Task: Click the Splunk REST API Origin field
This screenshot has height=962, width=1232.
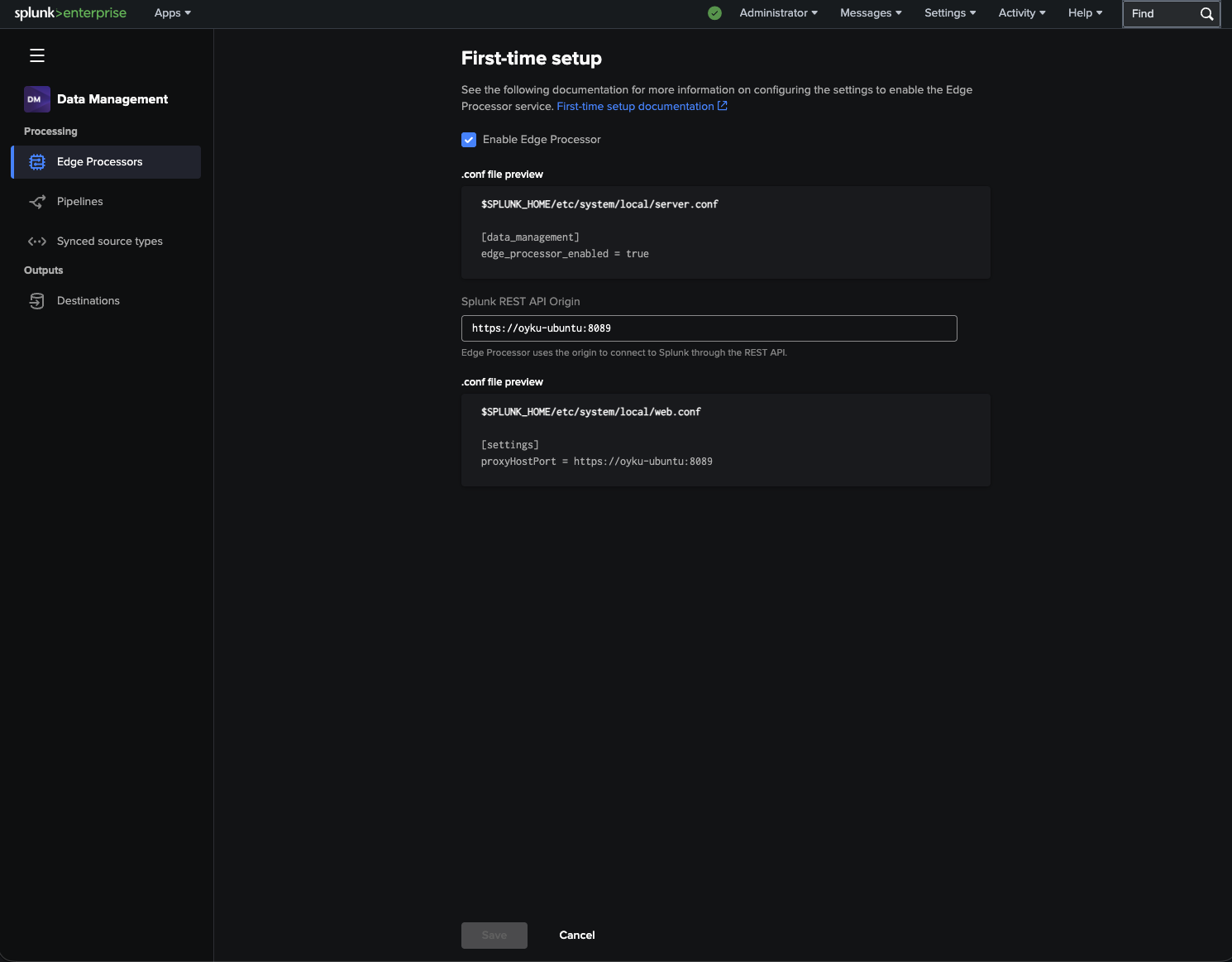Action: click(709, 328)
